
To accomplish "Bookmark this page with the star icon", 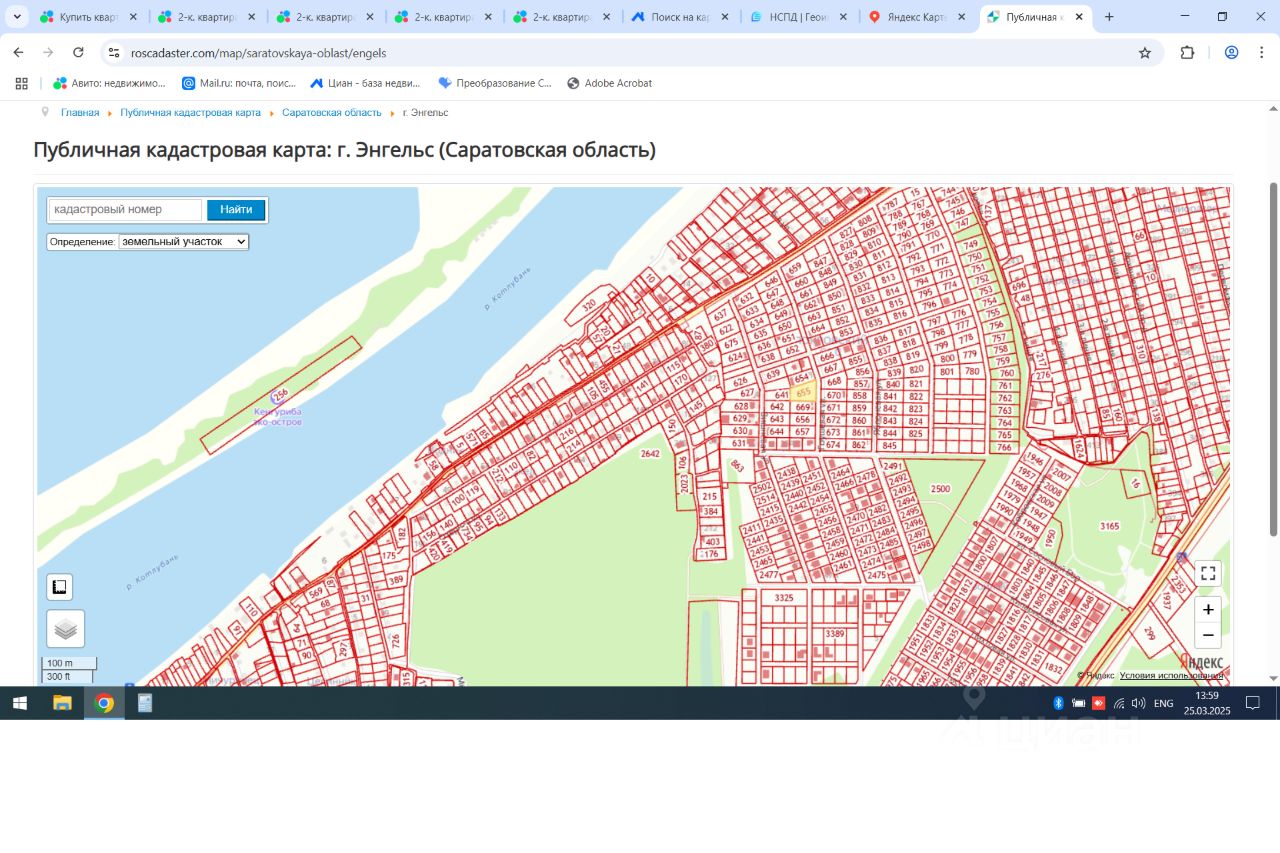I will coord(1145,53).
